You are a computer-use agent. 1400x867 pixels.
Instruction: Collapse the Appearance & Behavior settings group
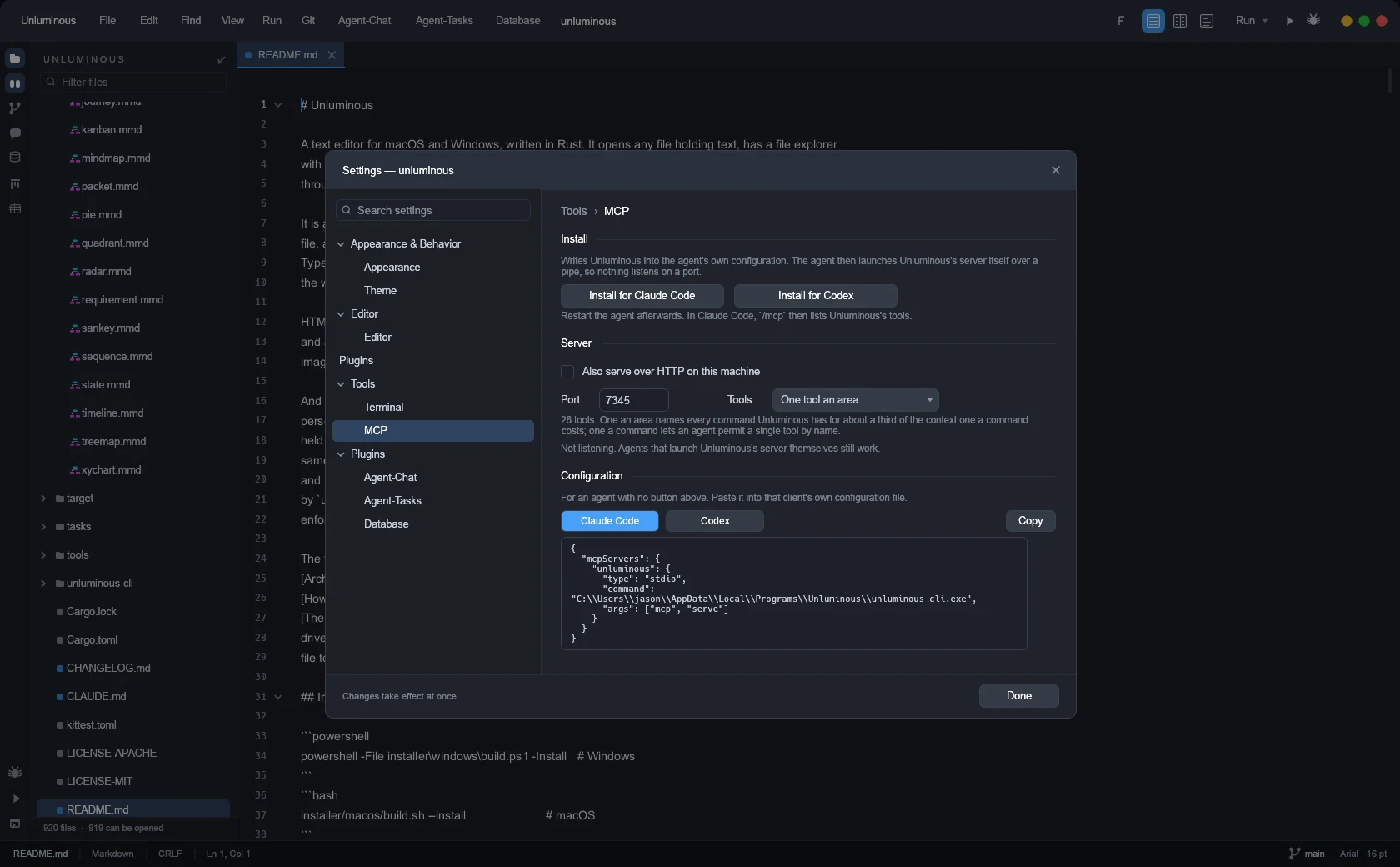point(341,244)
